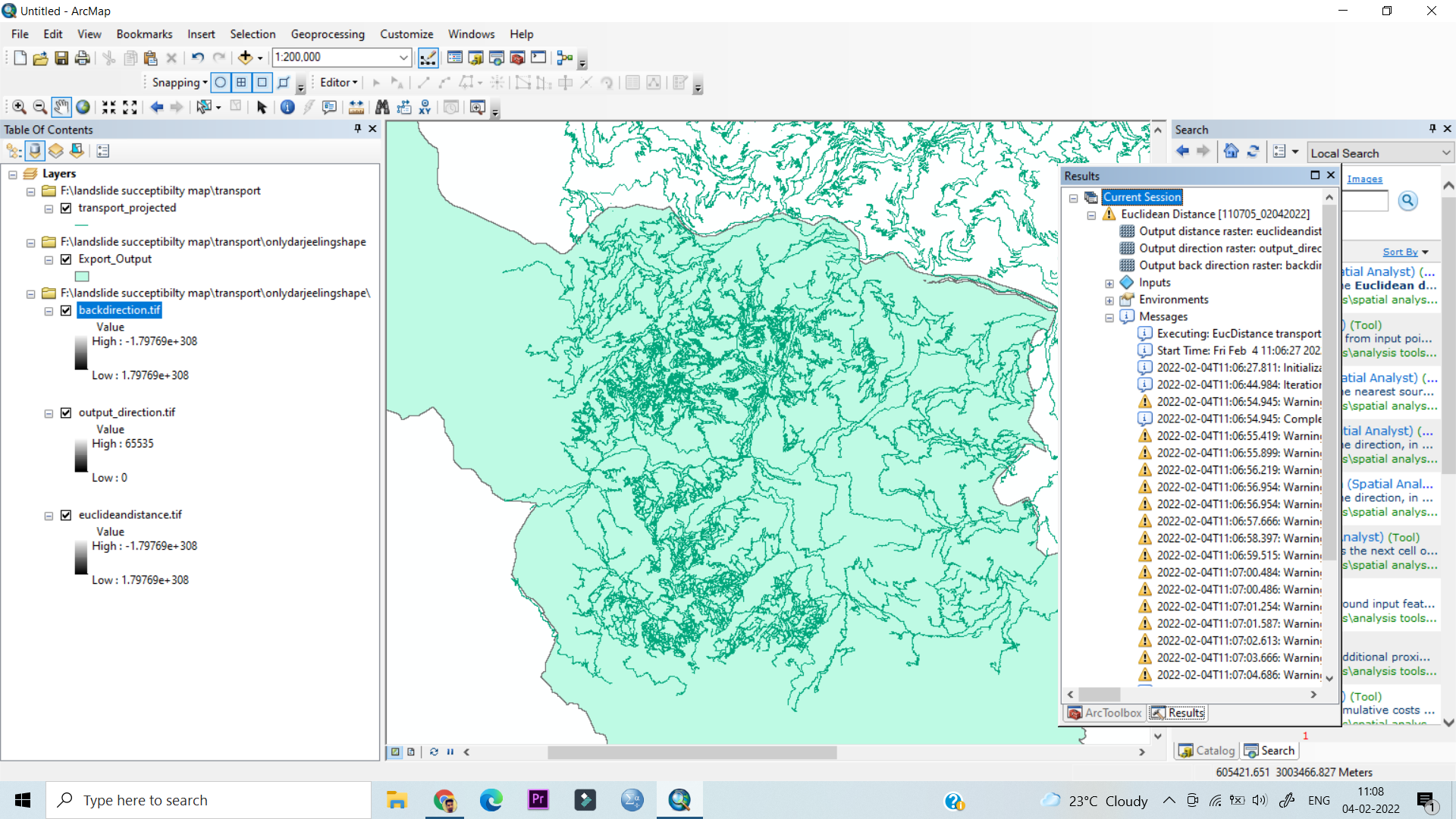Click the Images link in Search panel

pyautogui.click(x=1363, y=178)
